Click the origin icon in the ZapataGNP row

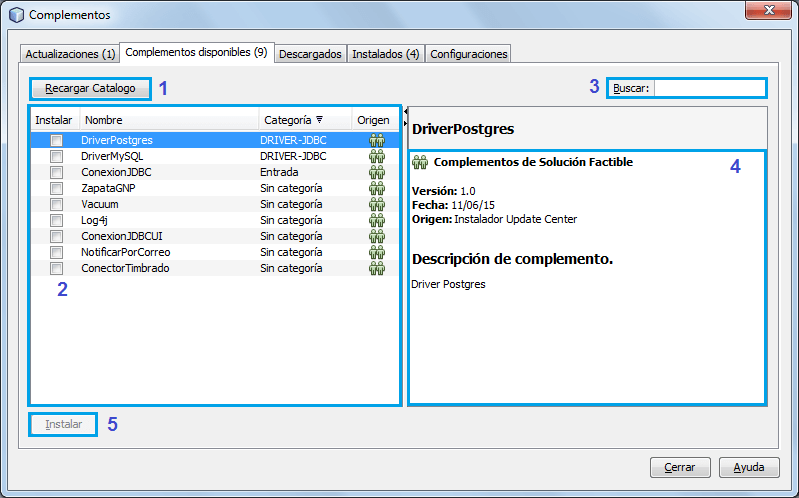(376, 188)
